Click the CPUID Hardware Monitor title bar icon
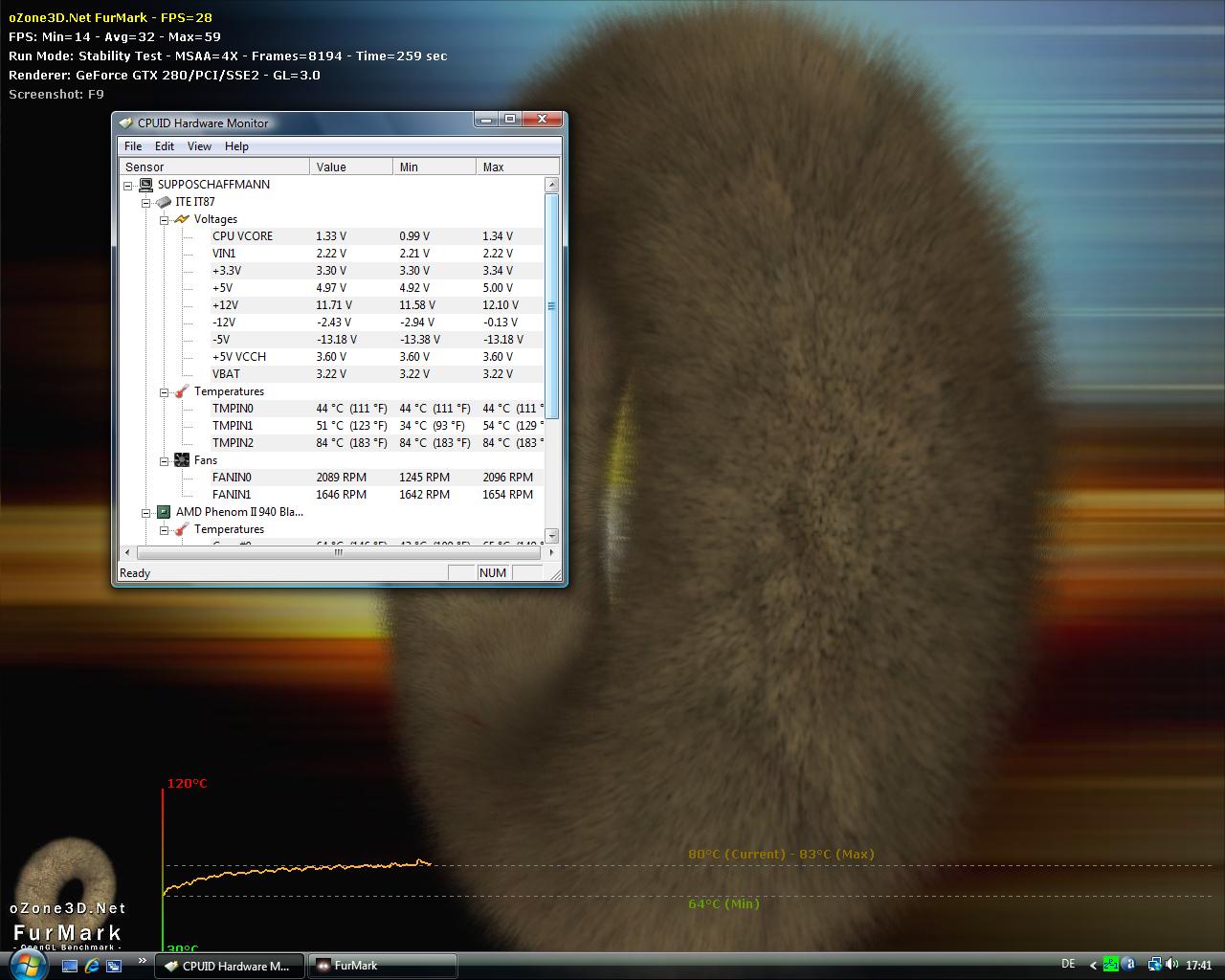The image size is (1225, 980). coord(125,122)
